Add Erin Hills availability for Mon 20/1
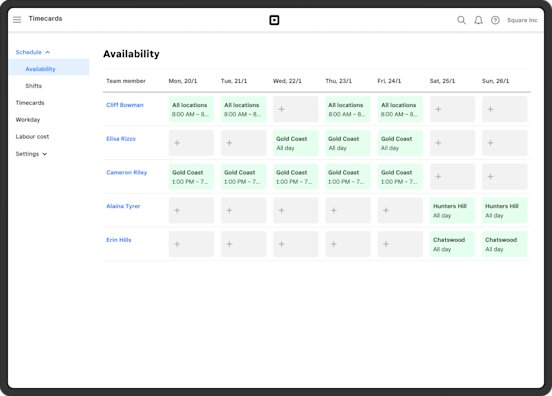 191,244
